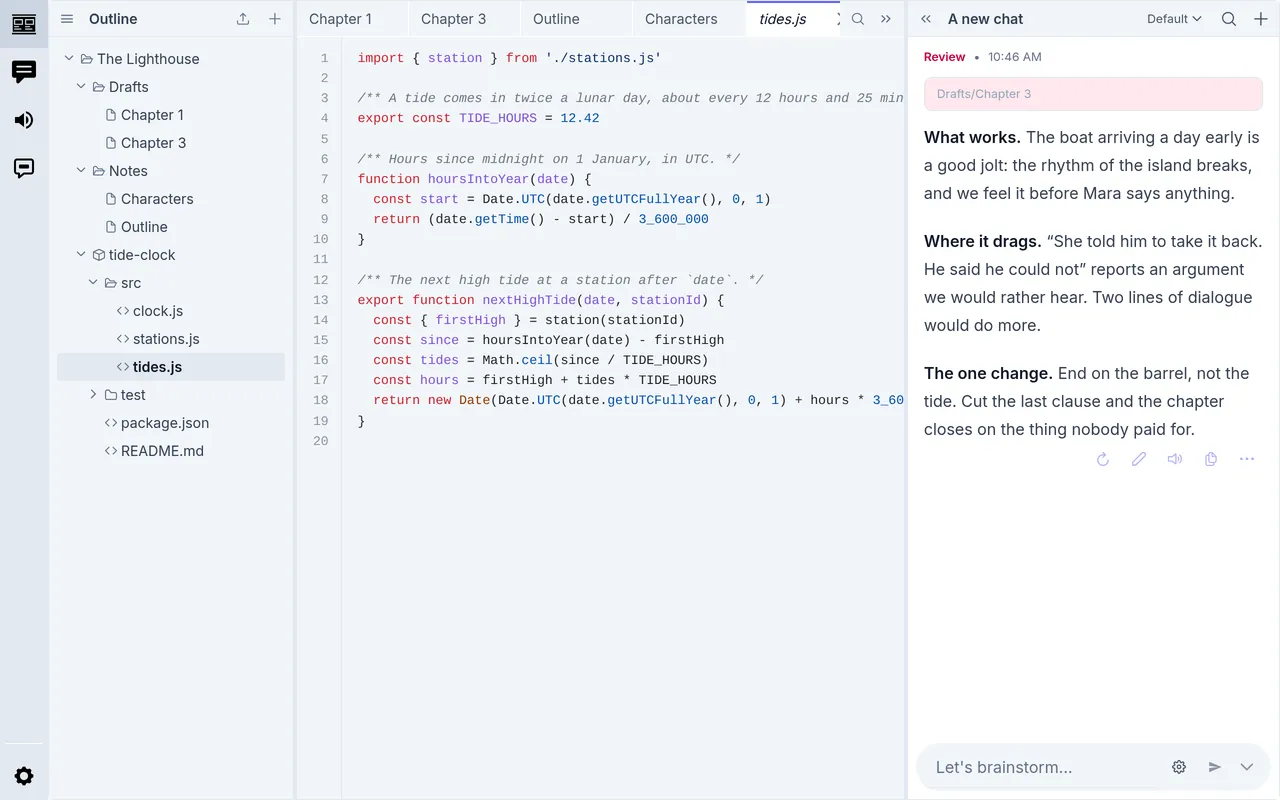Expand the test folder
This screenshot has width=1280, height=800.
(x=93, y=395)
